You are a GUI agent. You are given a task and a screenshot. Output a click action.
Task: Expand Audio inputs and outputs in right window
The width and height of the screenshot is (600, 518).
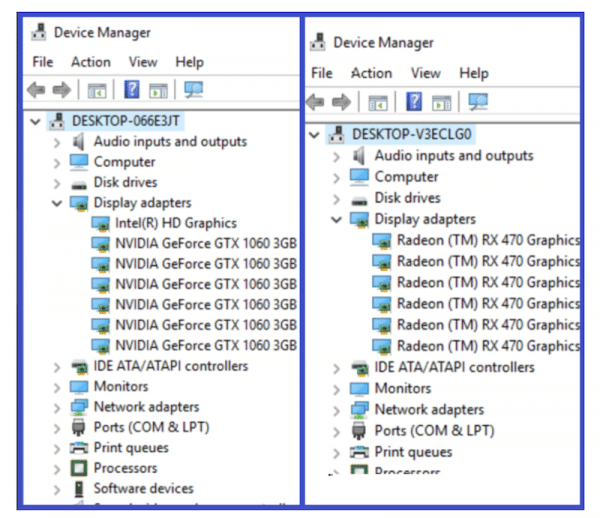(336, 157)
